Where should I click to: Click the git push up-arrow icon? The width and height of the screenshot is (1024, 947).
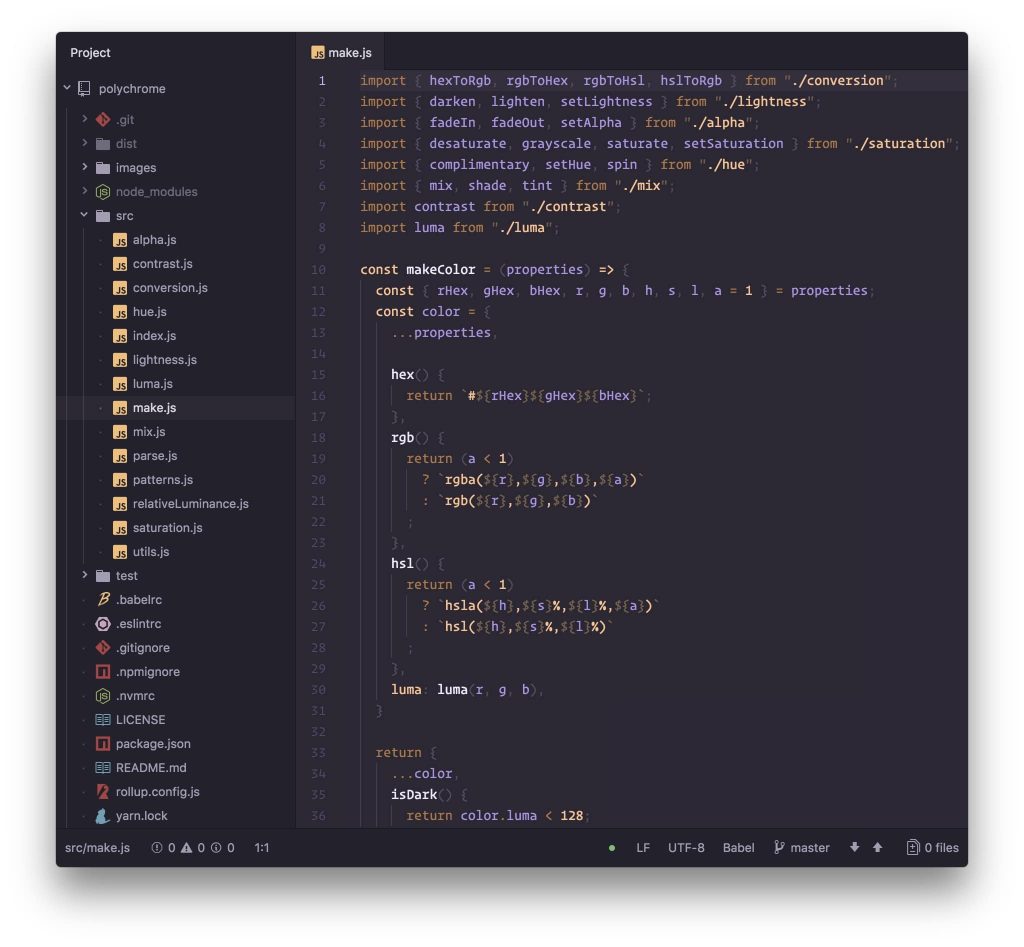click(x=877, y=848)
